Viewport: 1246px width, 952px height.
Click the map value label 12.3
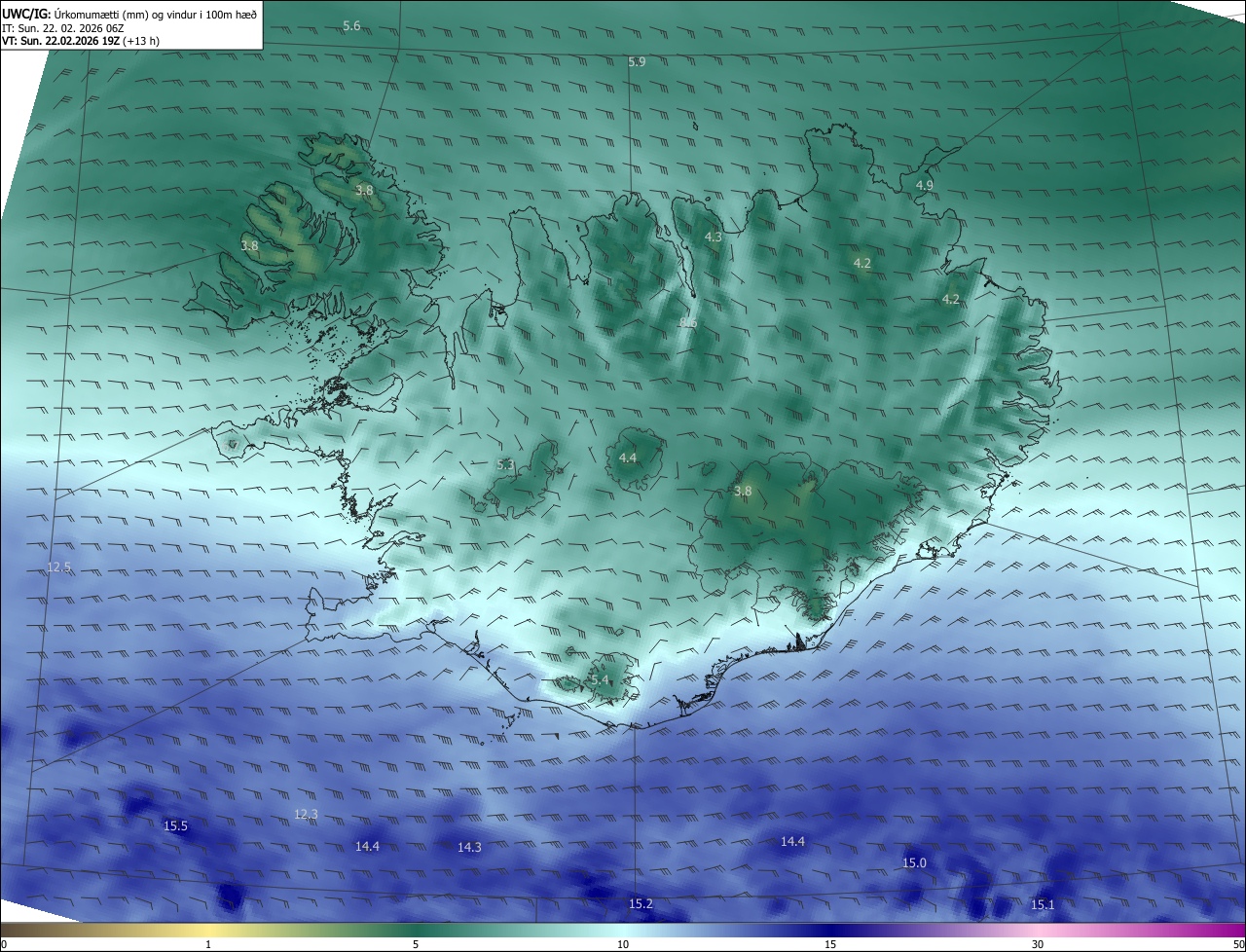[x=306, y=814]
